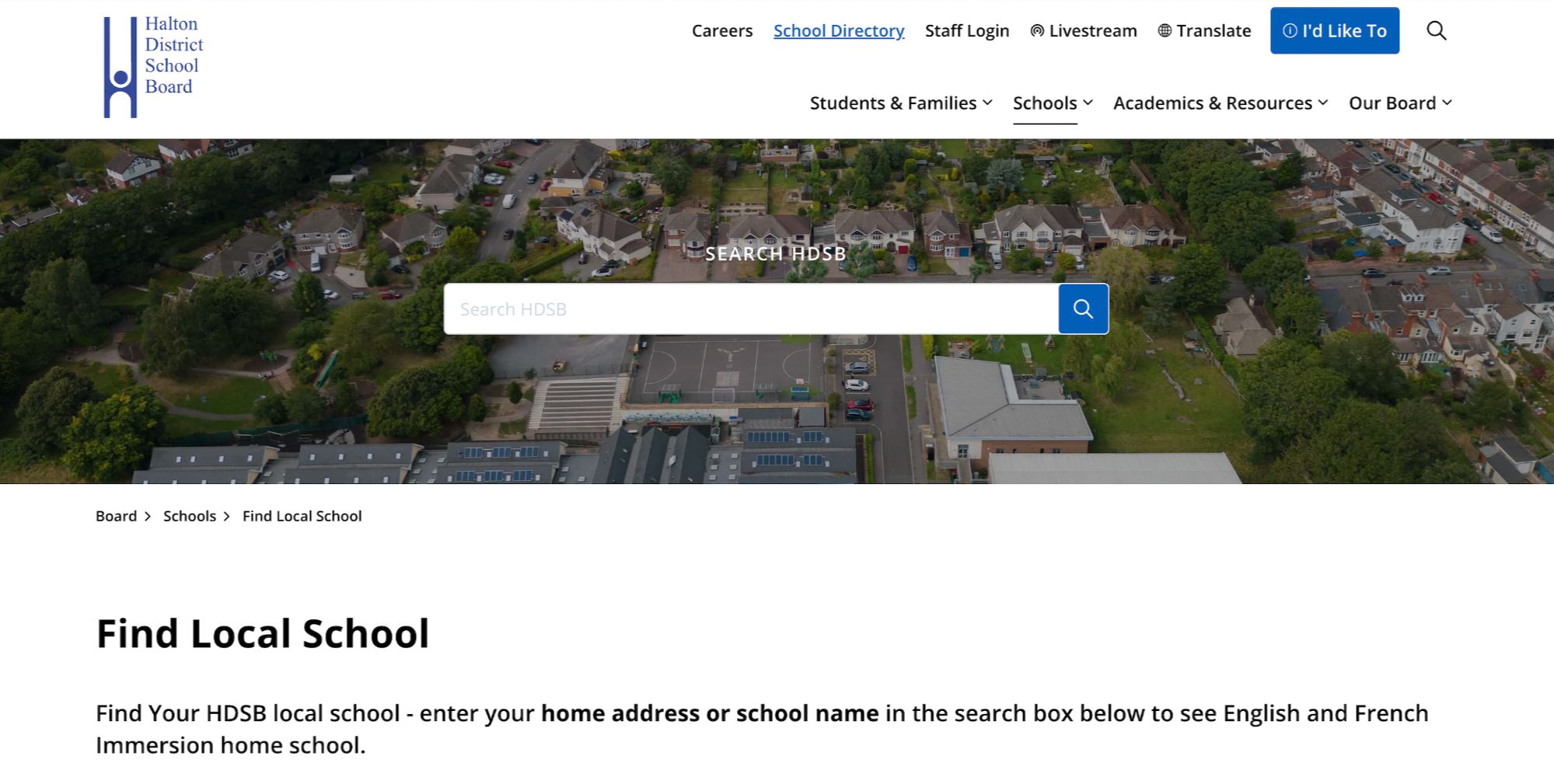Image resolution: width=1554 pixels, height=784 pixels.
Task: Go to Staff Login
Action: [967, 31]
